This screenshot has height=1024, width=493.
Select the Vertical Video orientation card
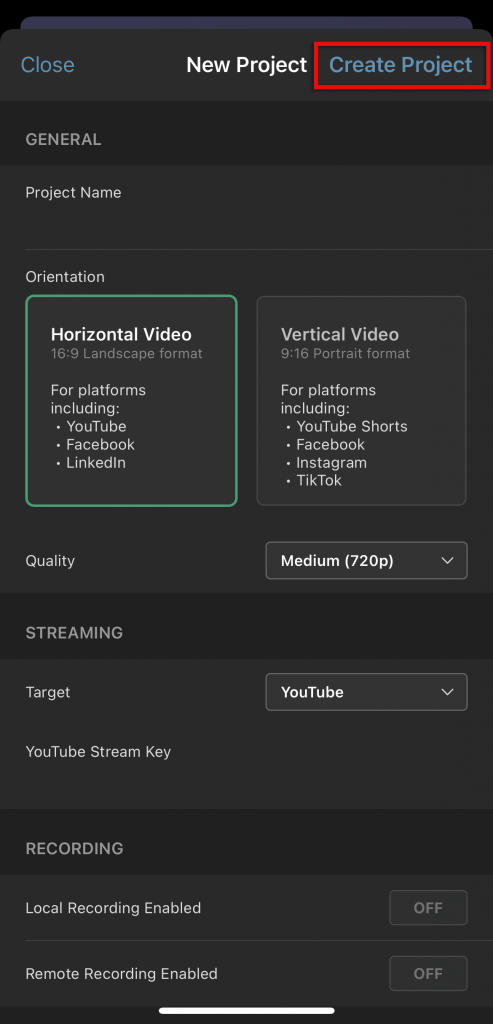[x=362, y=400]
